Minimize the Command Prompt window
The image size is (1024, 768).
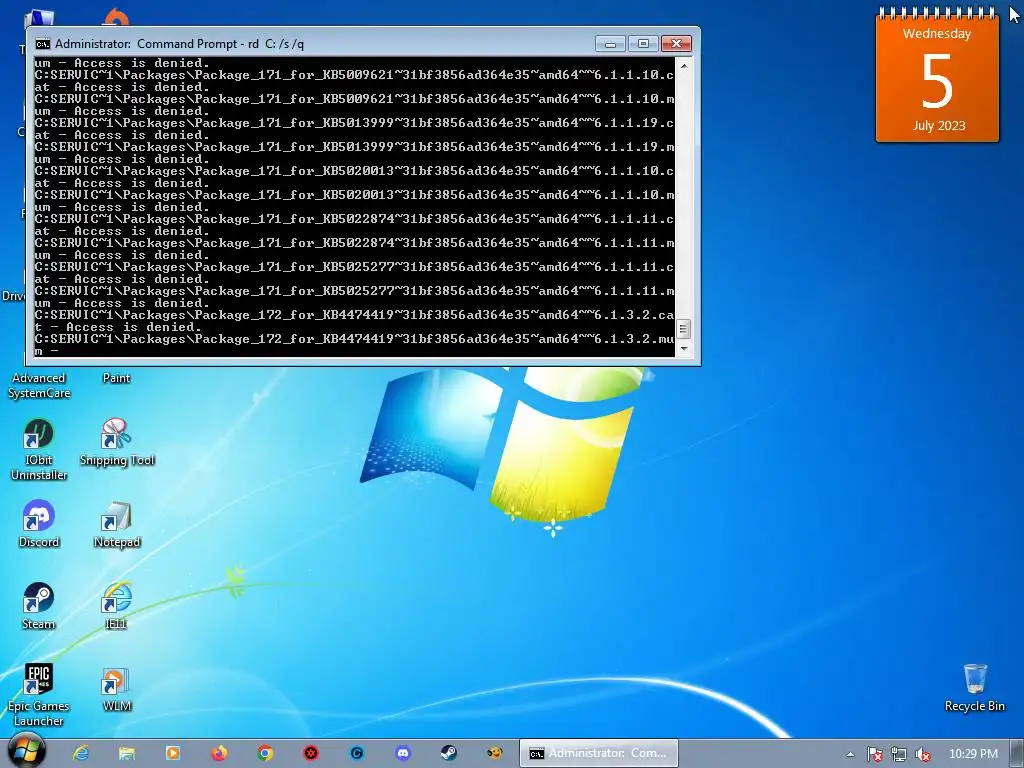click(610, 44)
